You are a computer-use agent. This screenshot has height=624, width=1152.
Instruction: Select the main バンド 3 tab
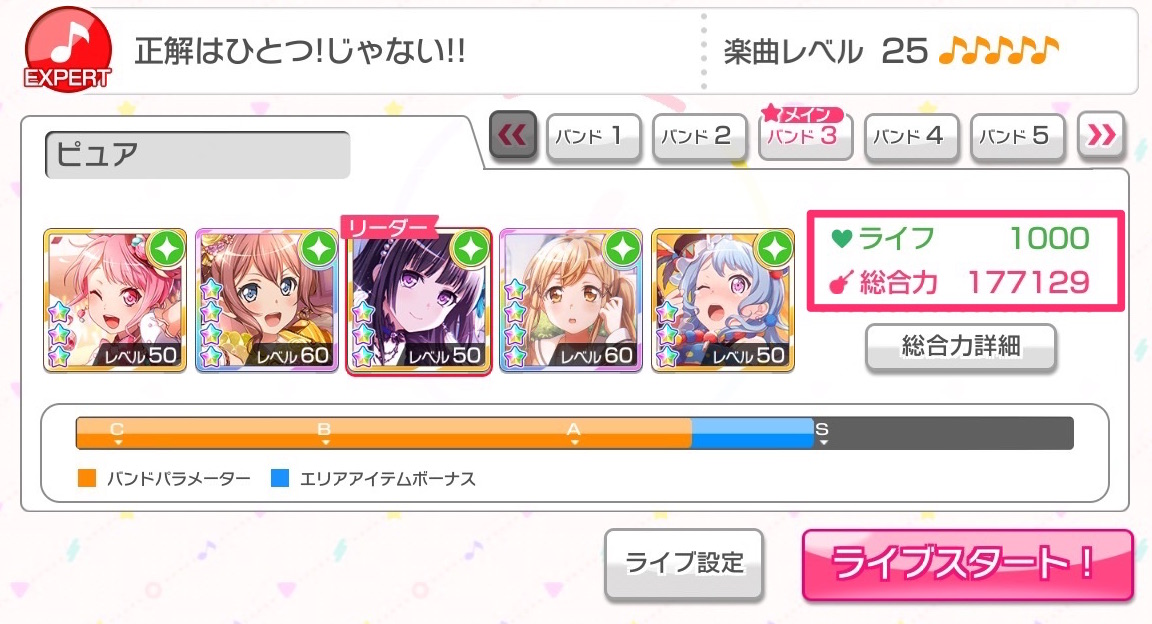[805, 134]
